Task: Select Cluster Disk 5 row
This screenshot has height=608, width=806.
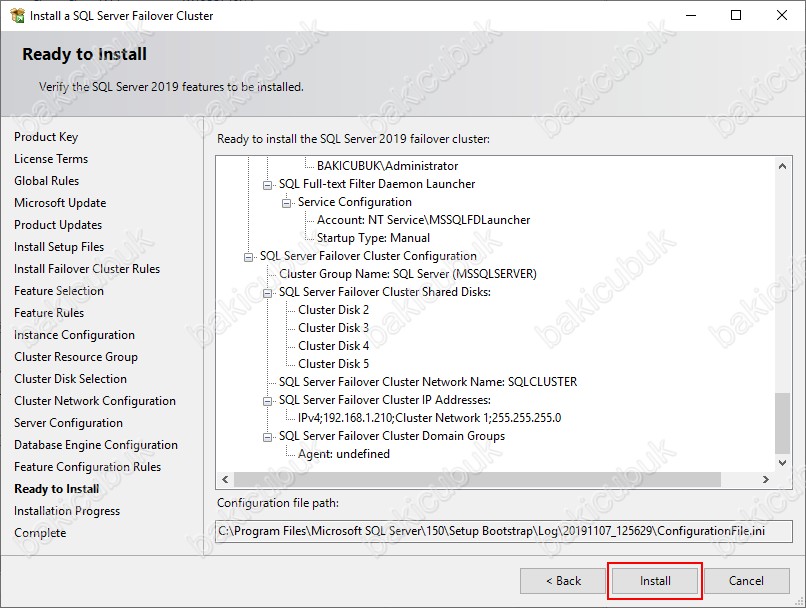Action: tap(333, 364)
